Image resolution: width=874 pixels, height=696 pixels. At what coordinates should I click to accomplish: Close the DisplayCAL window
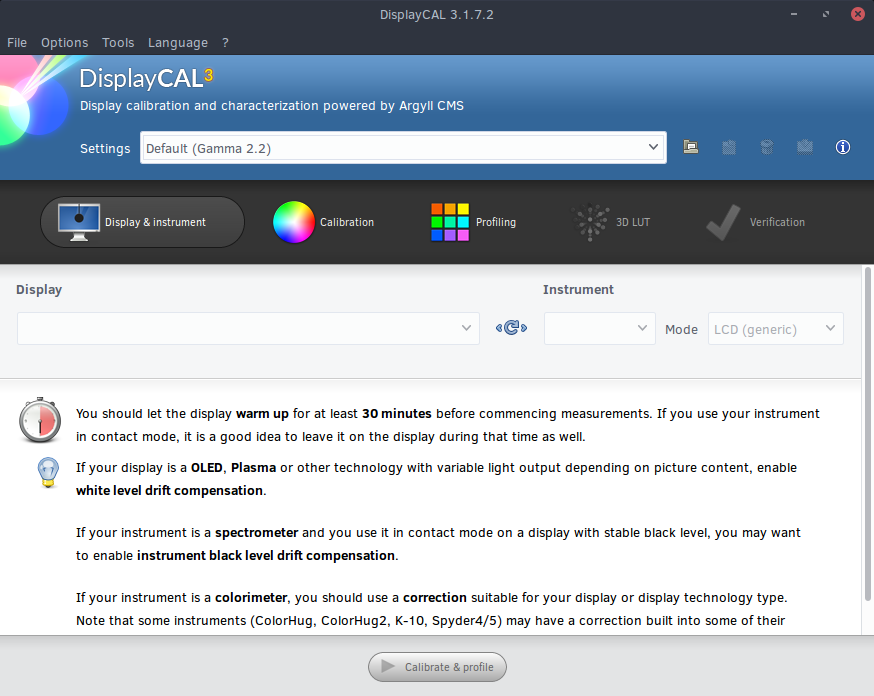coord(858,14)
